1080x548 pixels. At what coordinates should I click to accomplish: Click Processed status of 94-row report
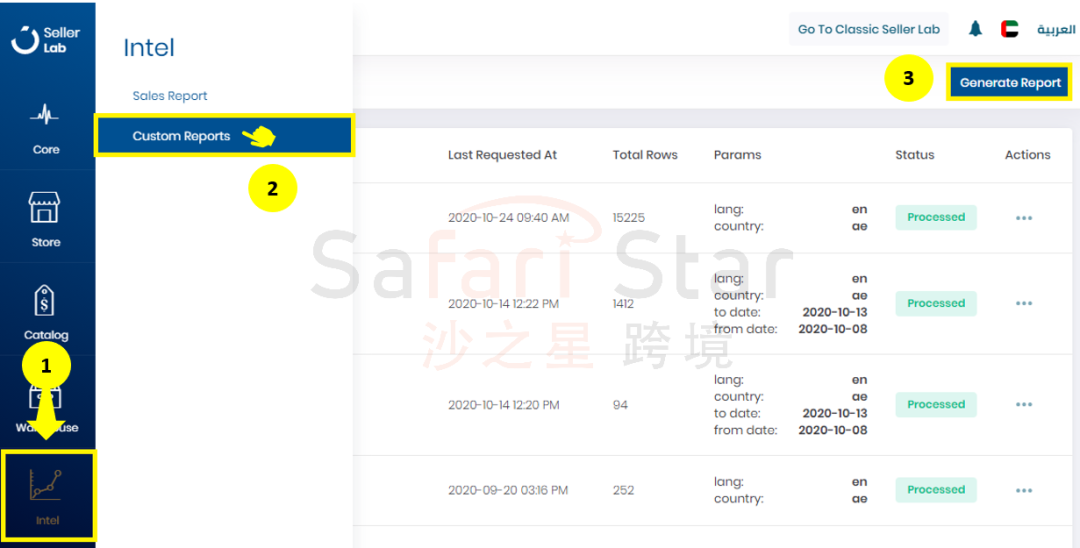click(935, 404)
